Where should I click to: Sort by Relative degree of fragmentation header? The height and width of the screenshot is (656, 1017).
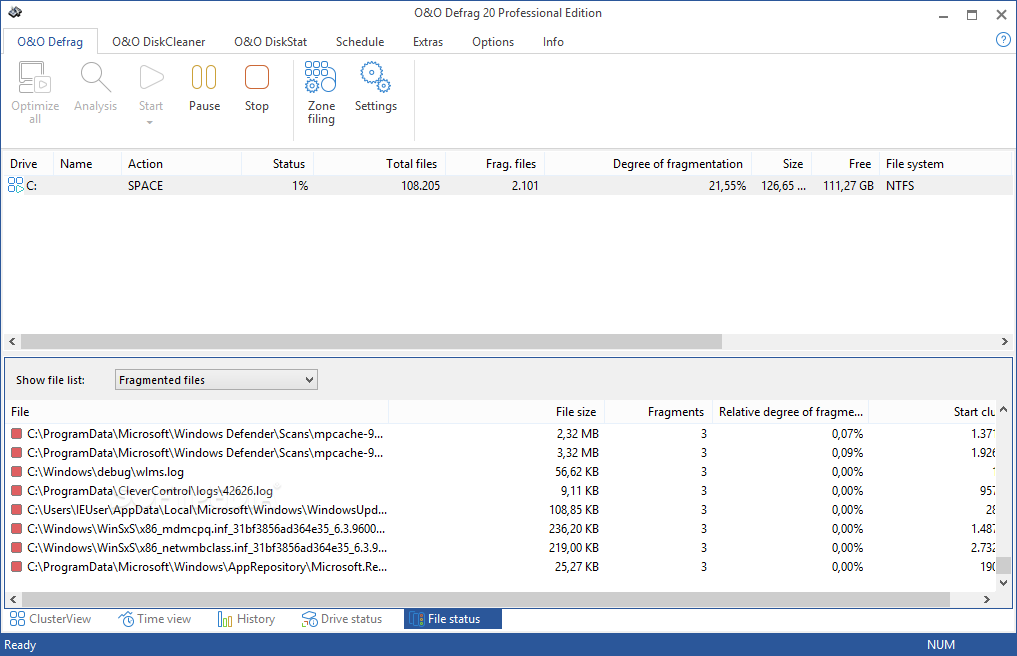tap(791, 412)
